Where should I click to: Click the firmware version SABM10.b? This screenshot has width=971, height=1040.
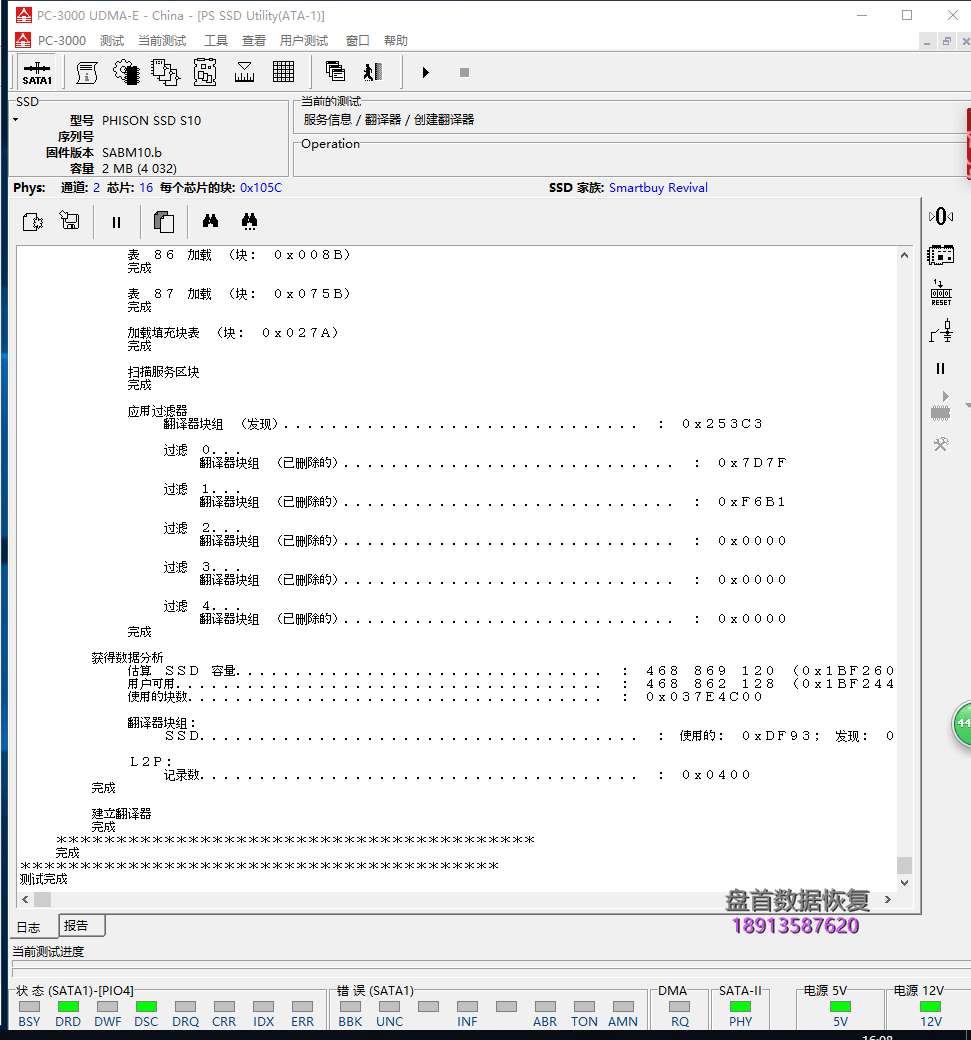[131, 153]
